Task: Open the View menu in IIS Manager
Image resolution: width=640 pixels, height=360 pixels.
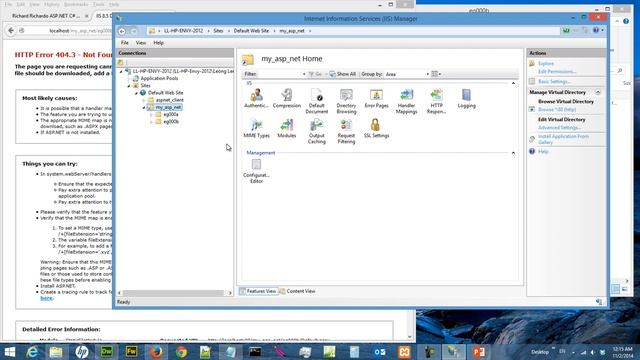Action: [x=141, y=43]
